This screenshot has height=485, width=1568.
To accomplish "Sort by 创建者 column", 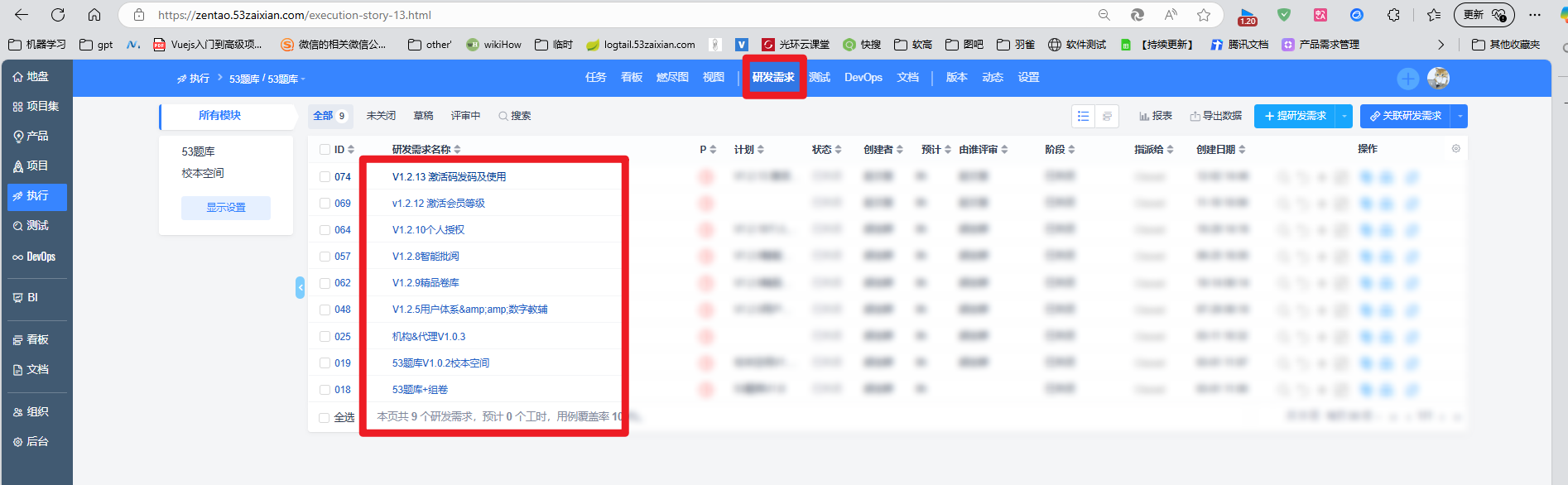I will pyautogui.click(x=883, y=150).
